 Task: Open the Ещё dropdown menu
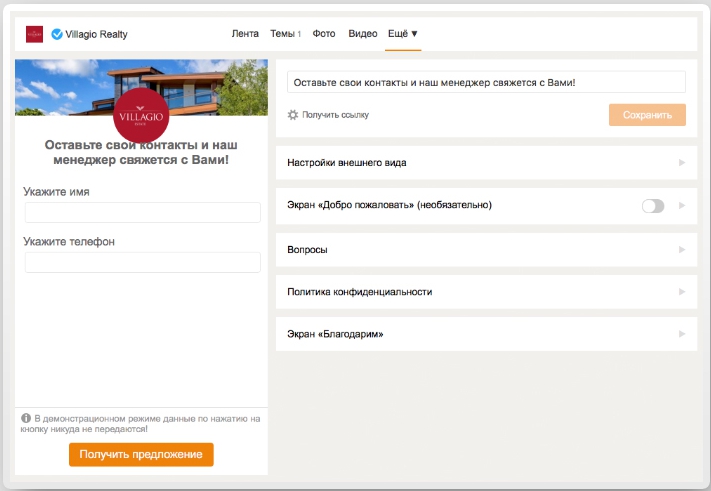(403, 34)
